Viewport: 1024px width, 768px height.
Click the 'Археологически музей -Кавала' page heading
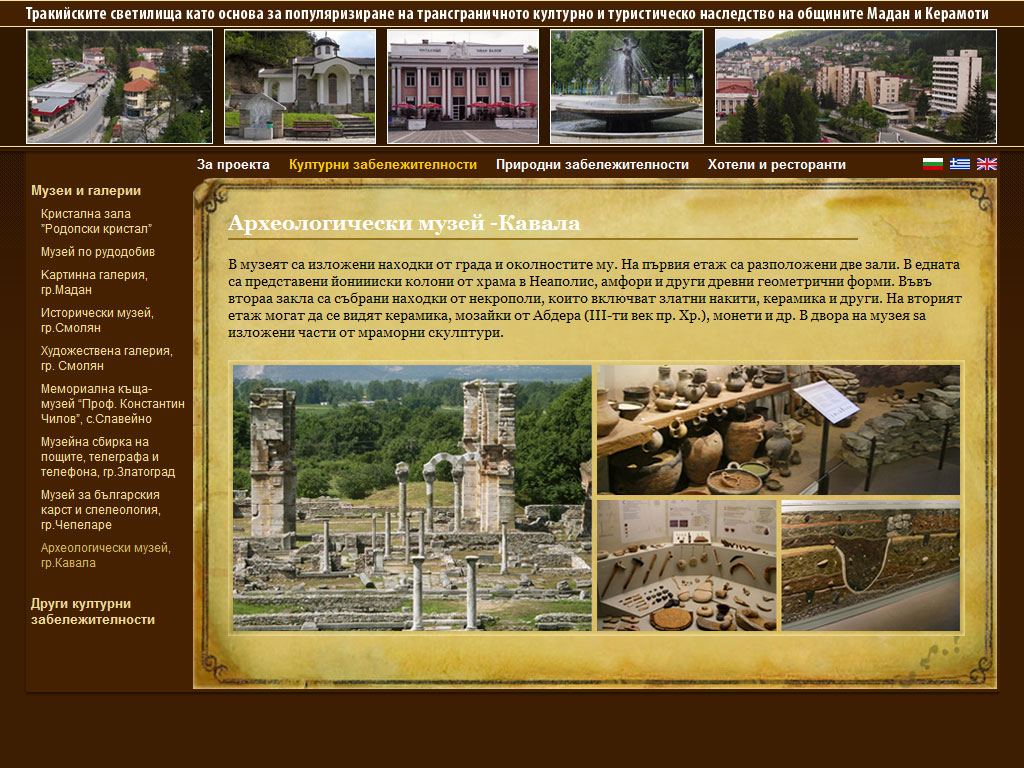(404, 223)
